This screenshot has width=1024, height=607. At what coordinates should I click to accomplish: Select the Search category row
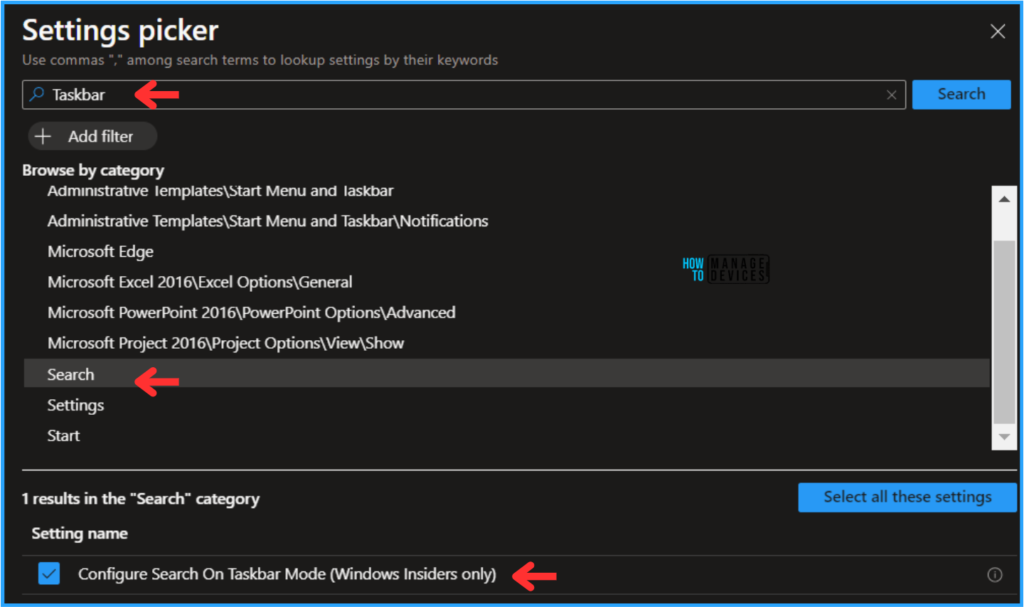[507, 374]
